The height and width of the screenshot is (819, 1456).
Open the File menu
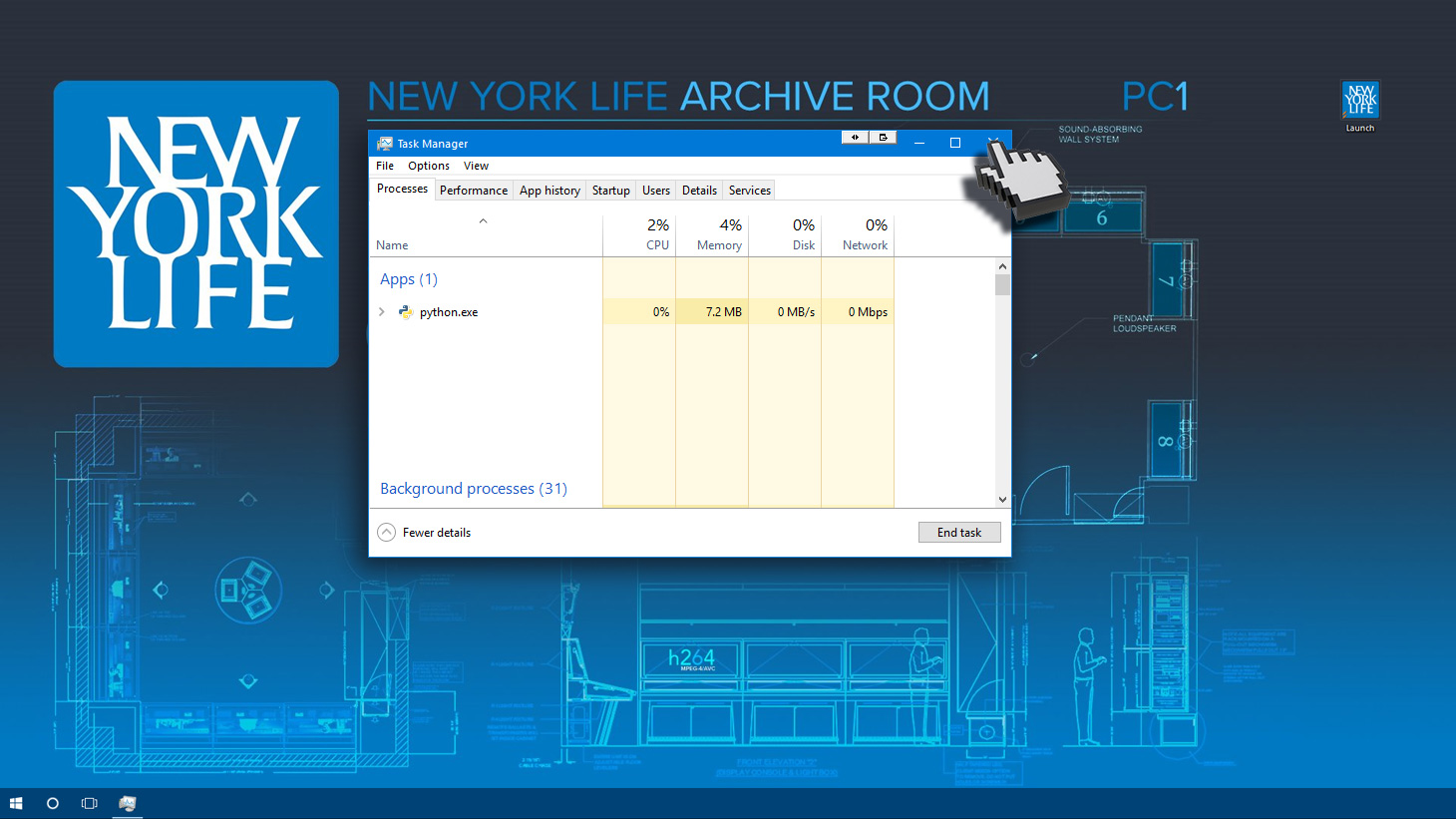pos(385,166)
